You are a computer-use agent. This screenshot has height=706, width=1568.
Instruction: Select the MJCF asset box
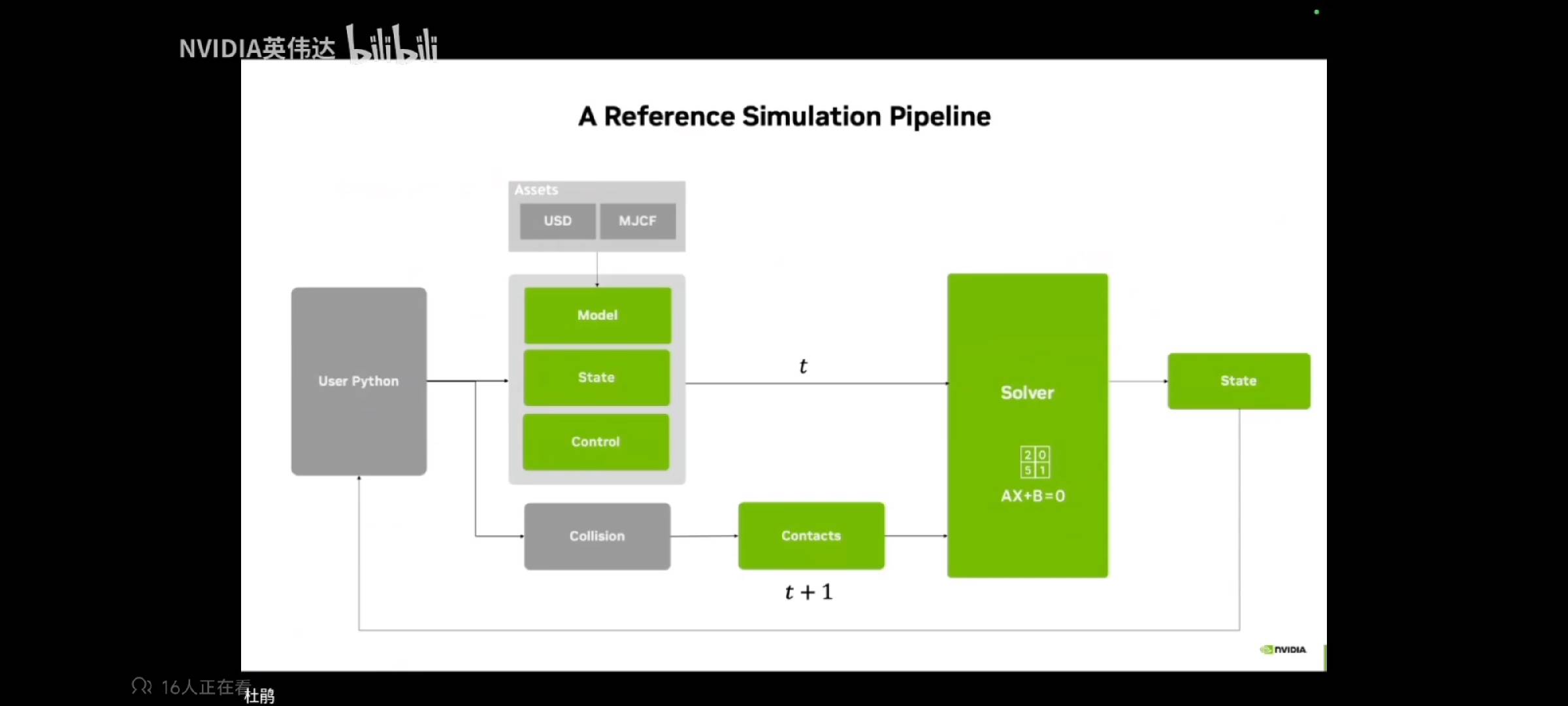638,221
